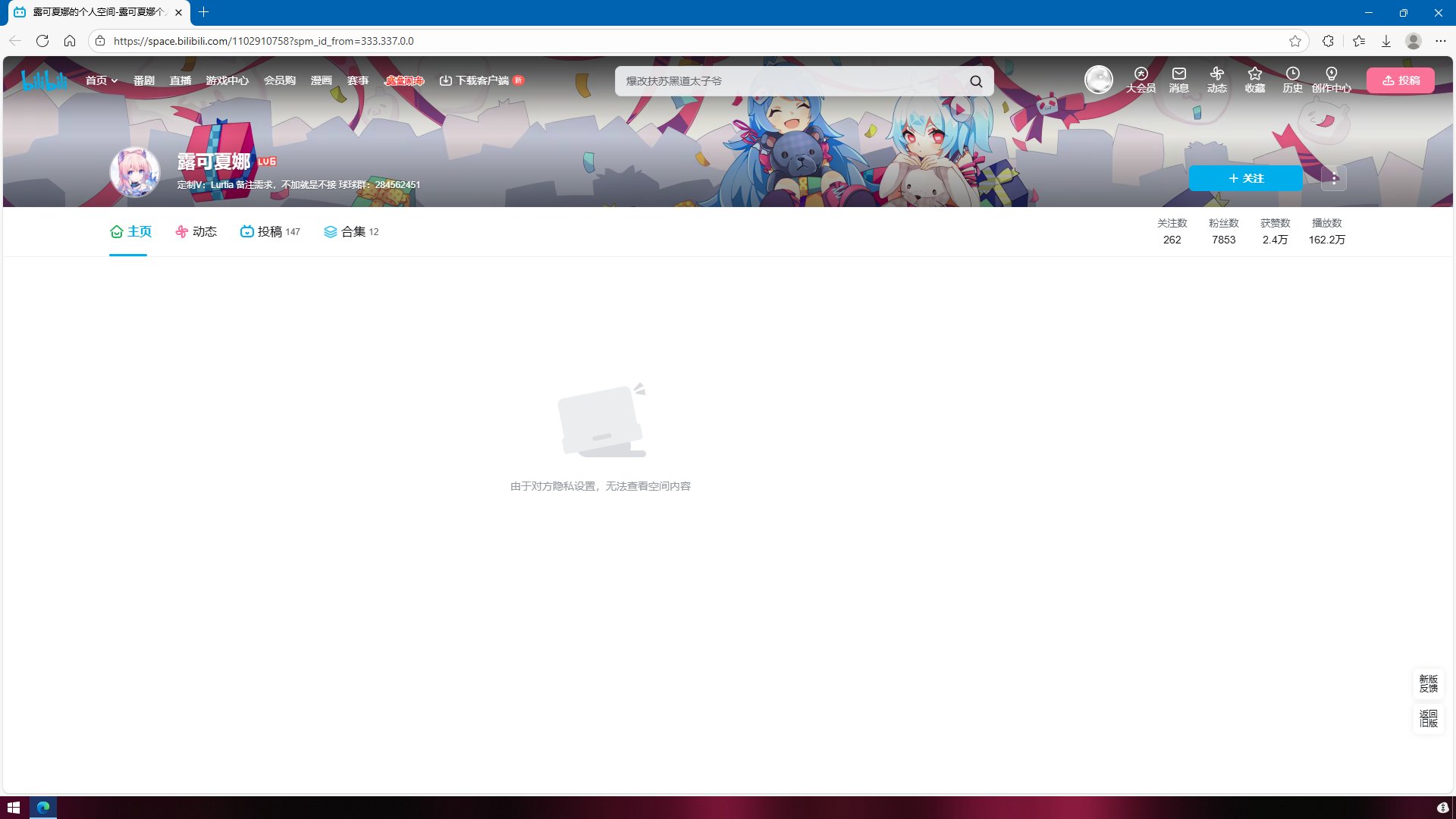Image resolution: width=1456 pixels, height=819 pixels.
Task: View 粉丝数 7853 followers count
Action: 1223,231
